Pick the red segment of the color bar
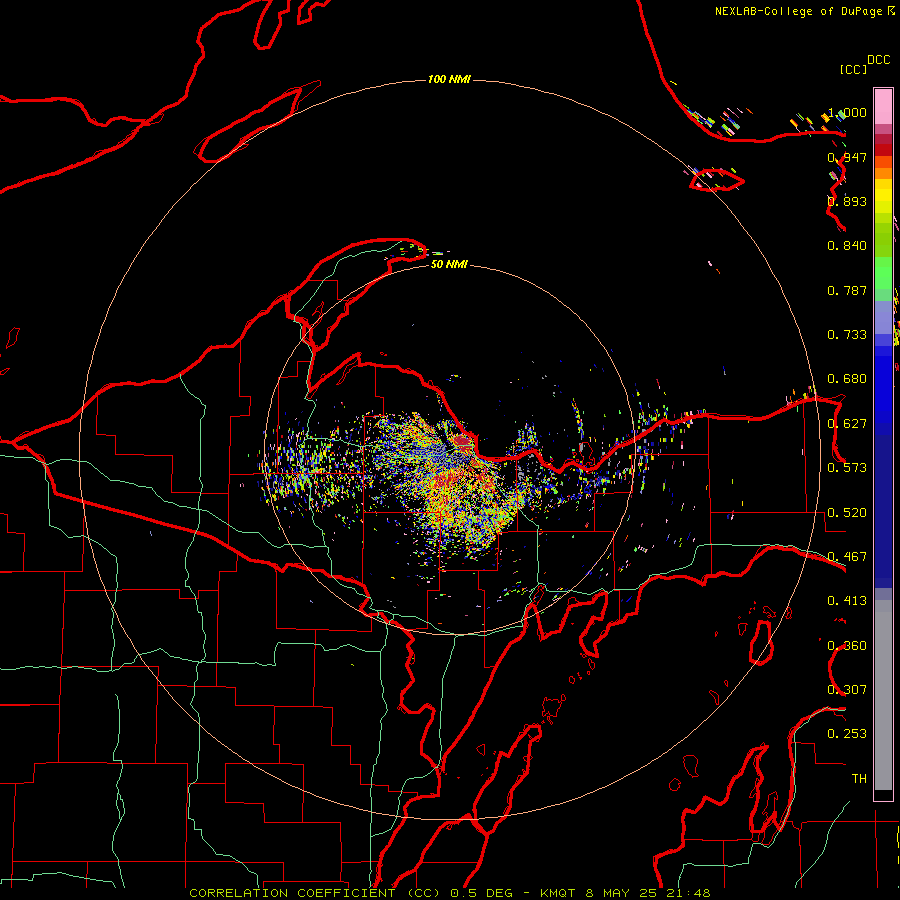 883,149
